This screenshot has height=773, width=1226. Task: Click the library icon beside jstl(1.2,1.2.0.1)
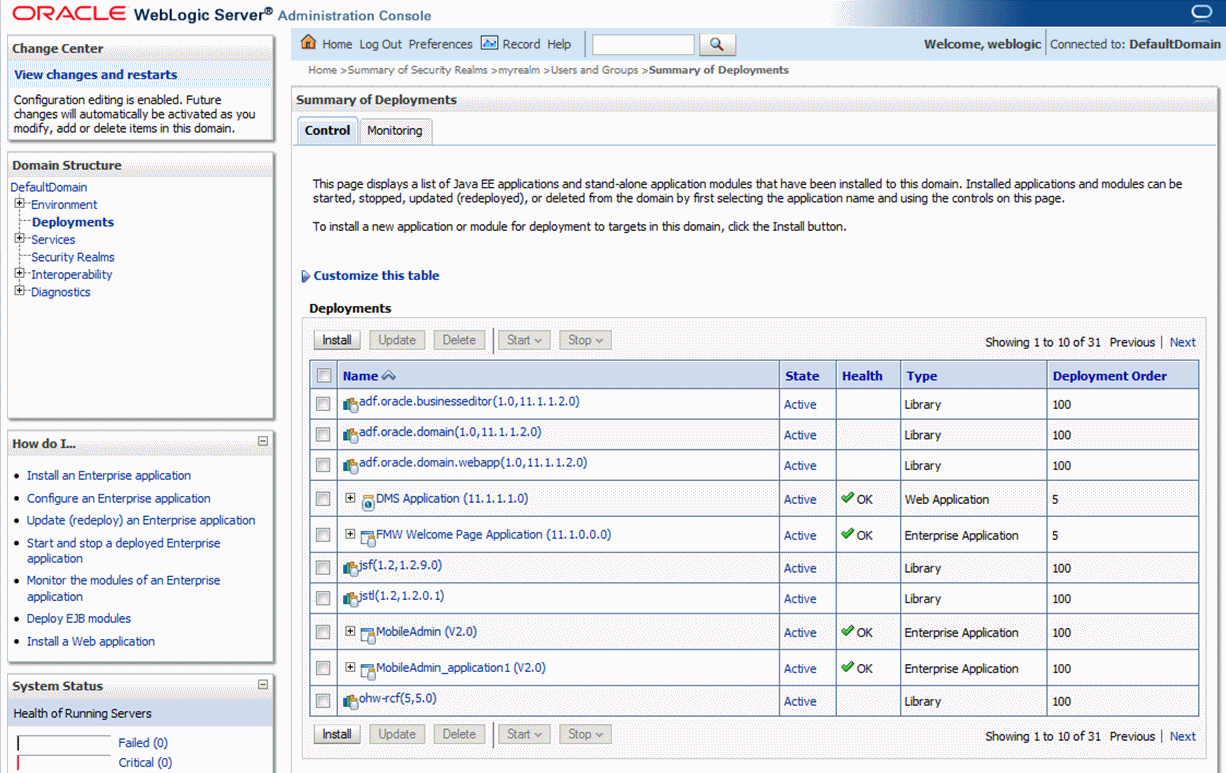coord(350,600)
